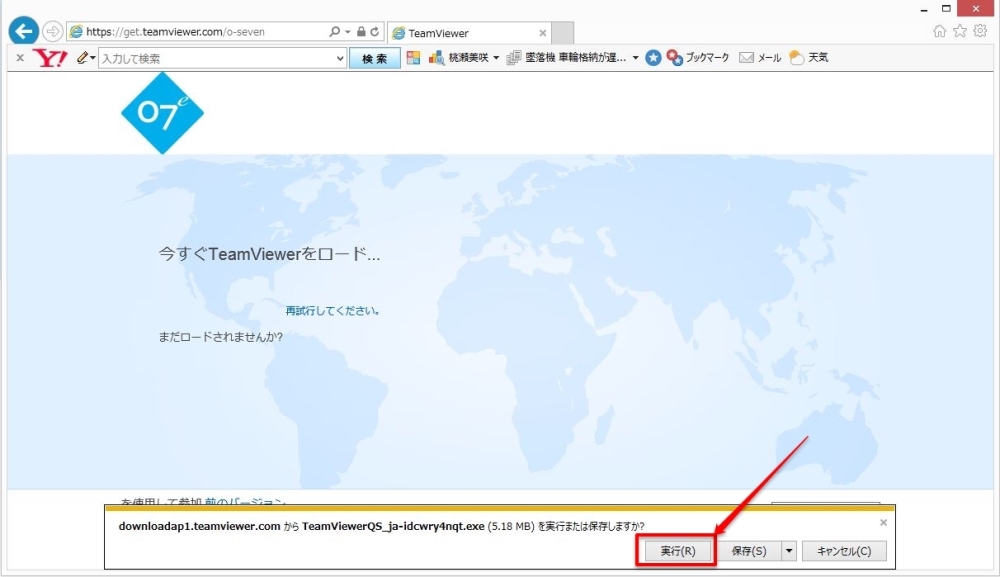Click the 再試行してください retry link
Viewport: 1000px width, 577px height.
tap(332, 310)
